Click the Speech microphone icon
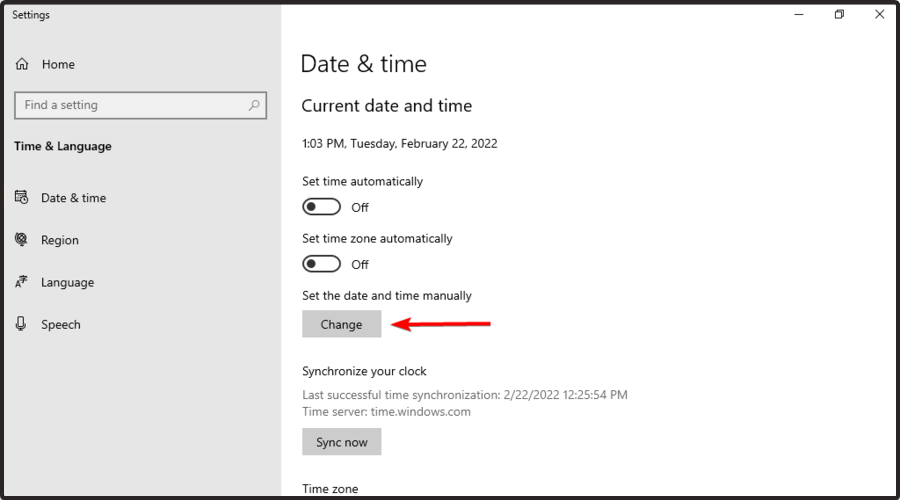Screen dimensions: 900x500 (22, 324)
